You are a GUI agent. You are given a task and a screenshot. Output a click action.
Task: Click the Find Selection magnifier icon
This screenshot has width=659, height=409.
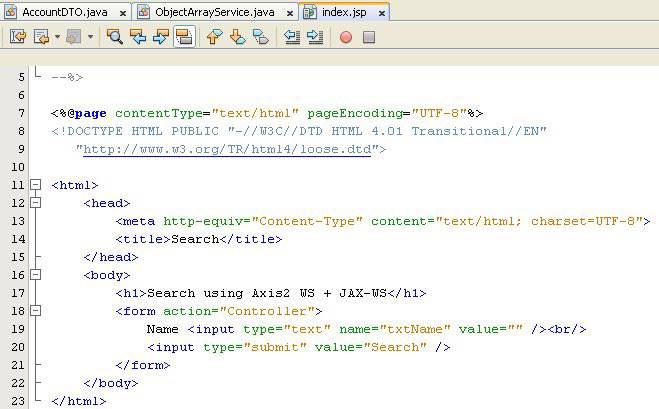[x=114, y=37]
